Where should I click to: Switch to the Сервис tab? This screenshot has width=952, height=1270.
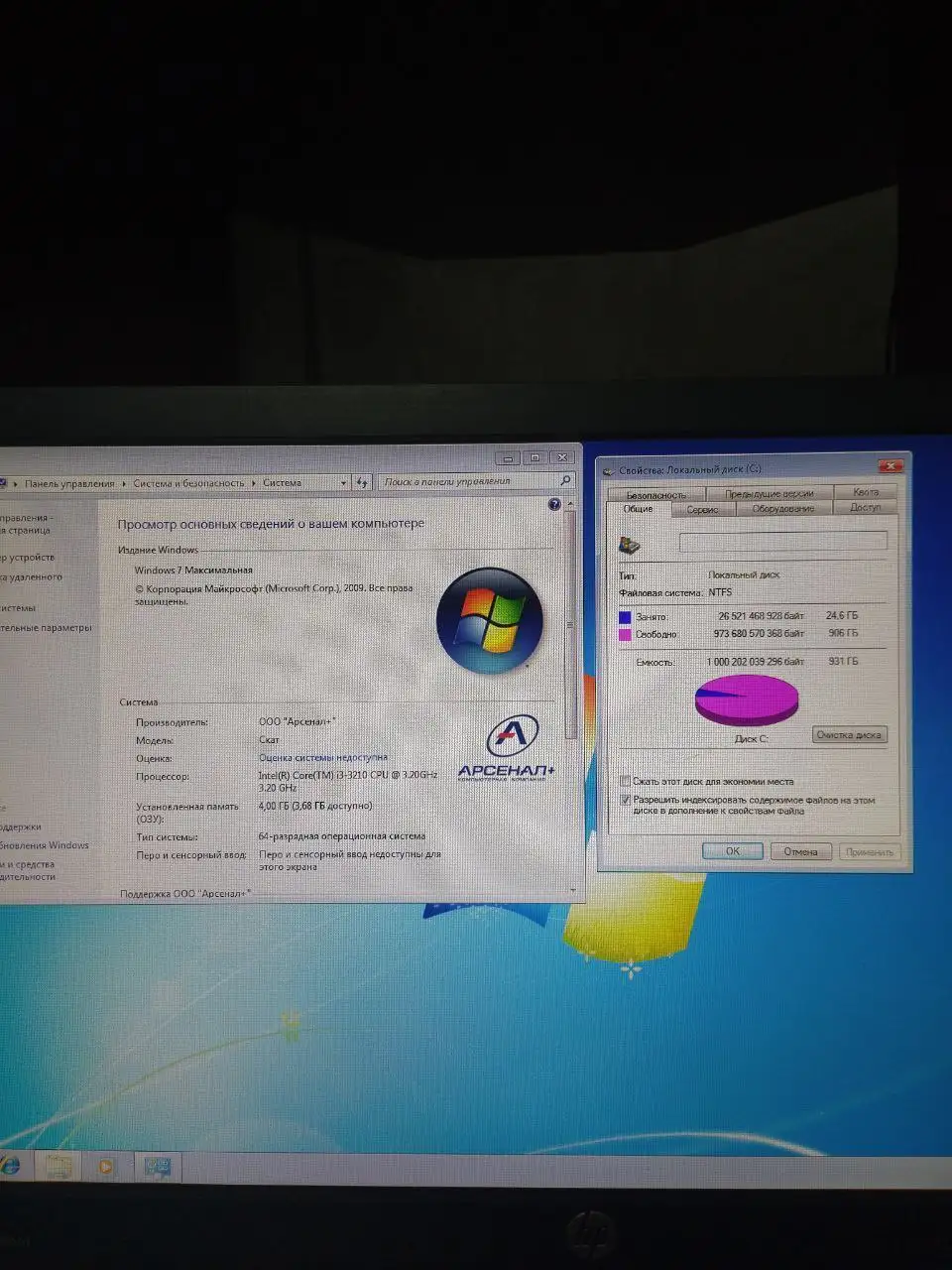[x=702, y=508]
